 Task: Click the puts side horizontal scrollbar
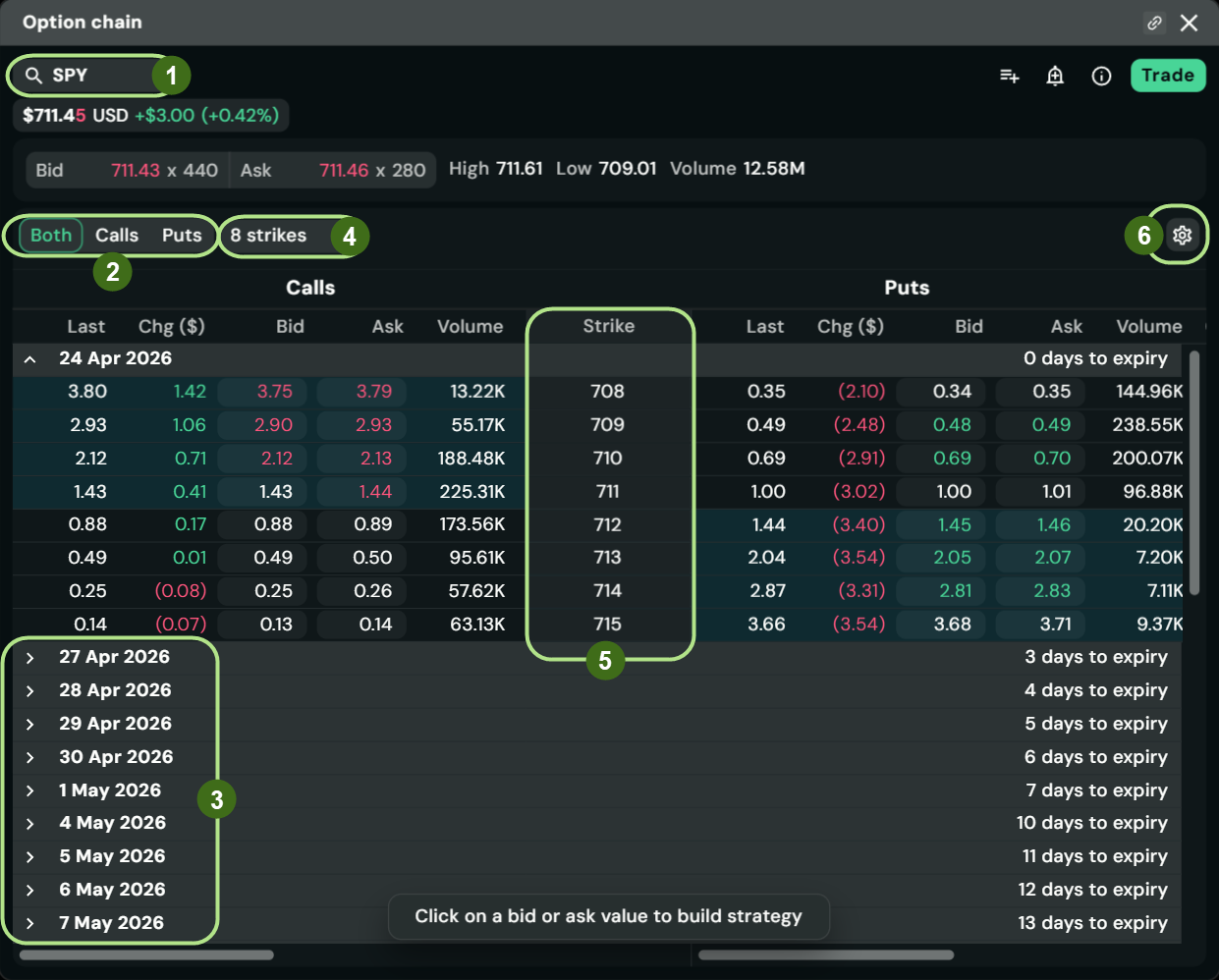coord(826,954)
